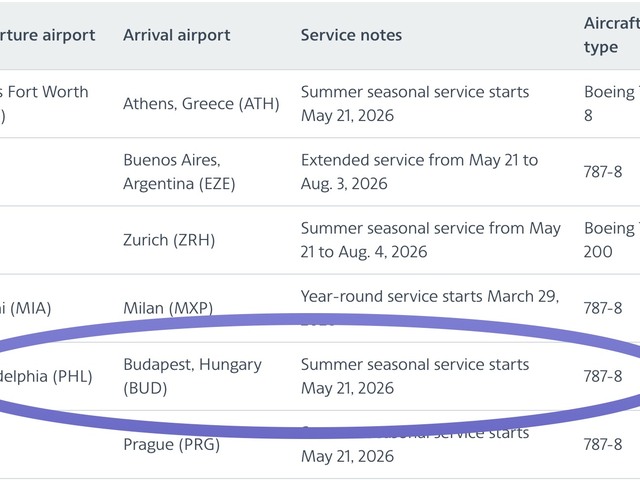This screenshot has height=480, width=640.
Task: Select the Milan (MXP) arrival cell
Action: pos(168,308)
